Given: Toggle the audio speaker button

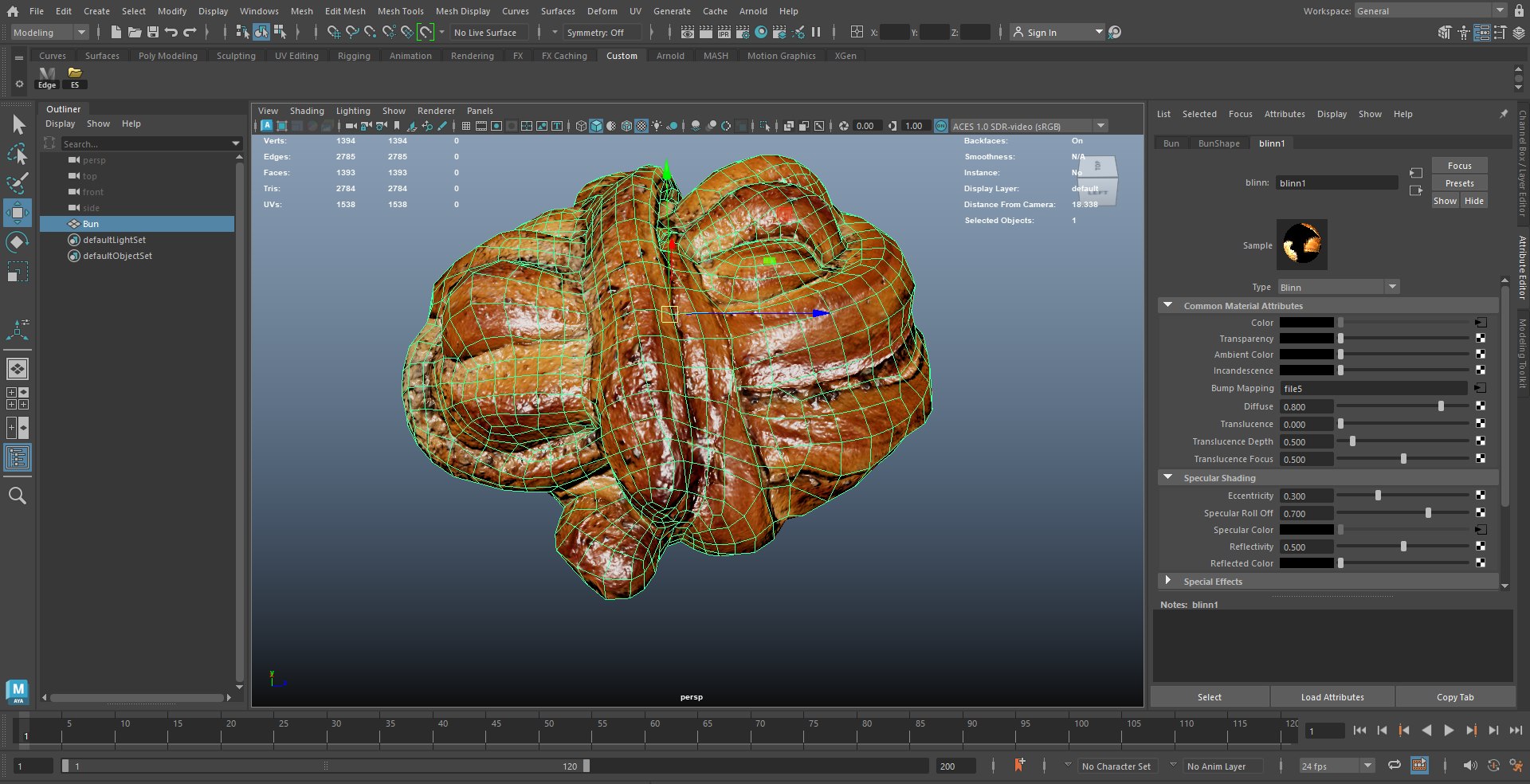Looking at the screenshot, I should [x=1470, y=765].
